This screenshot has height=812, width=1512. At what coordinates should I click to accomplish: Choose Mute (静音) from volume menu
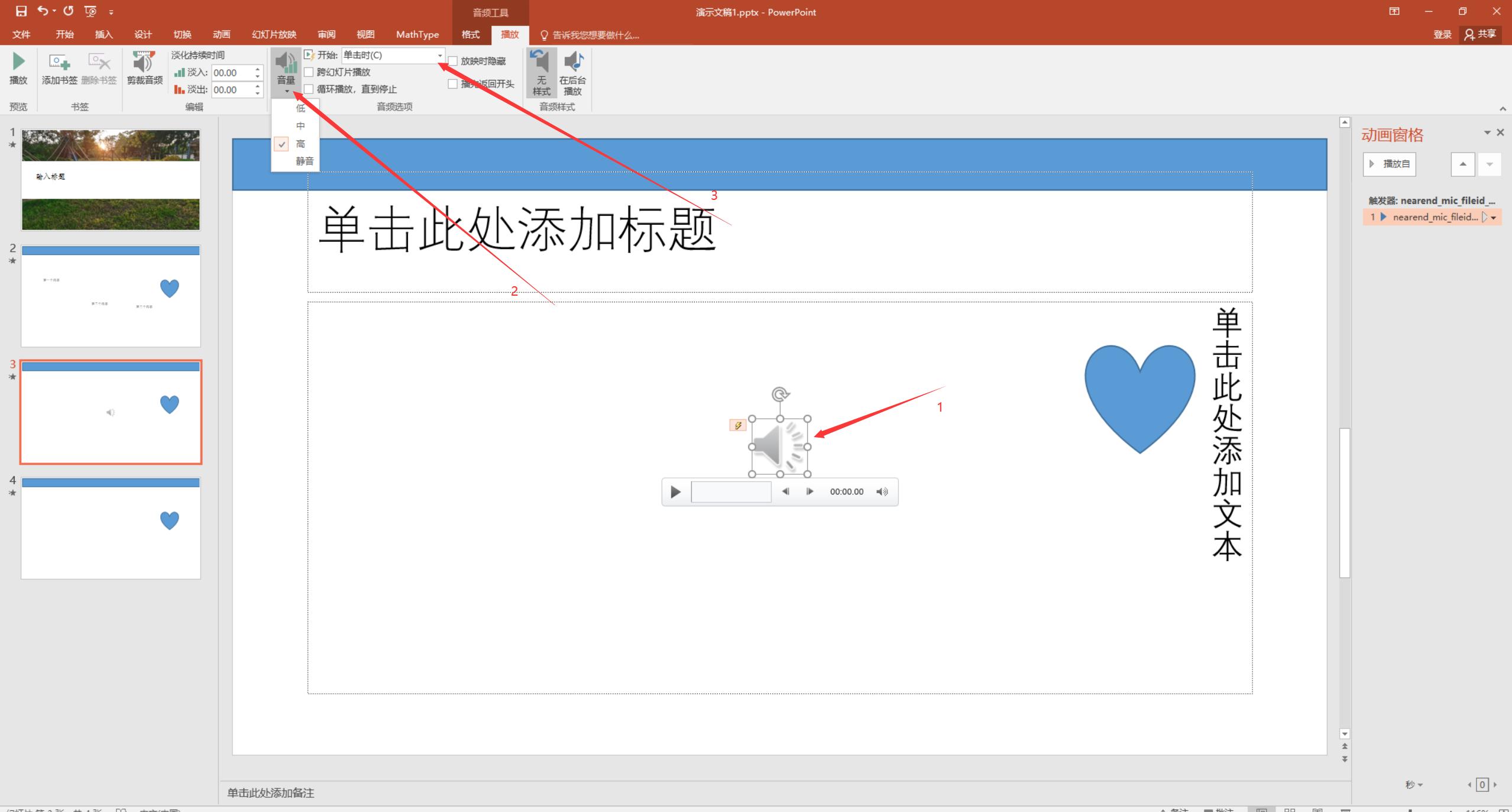305,161
